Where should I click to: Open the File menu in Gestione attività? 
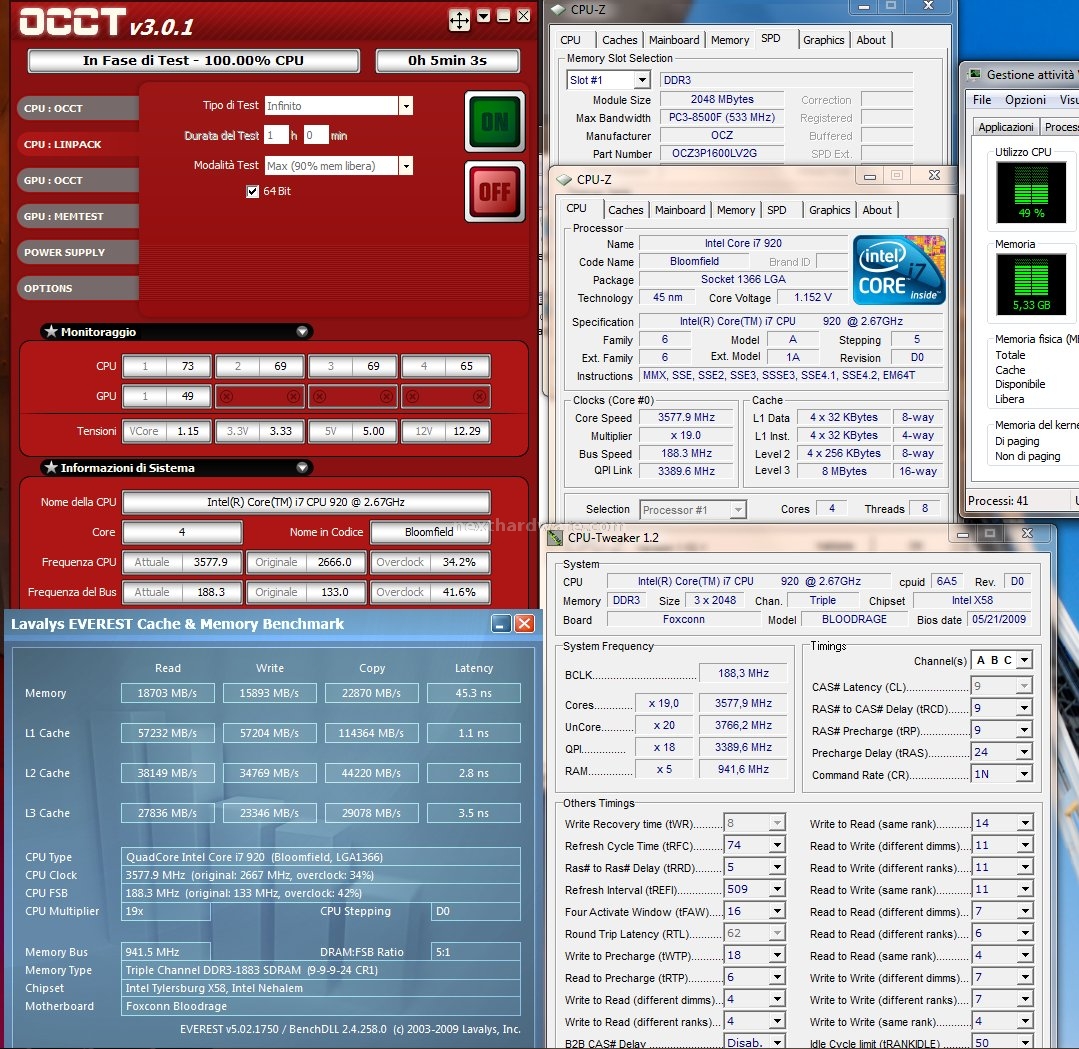coord(982,100)
